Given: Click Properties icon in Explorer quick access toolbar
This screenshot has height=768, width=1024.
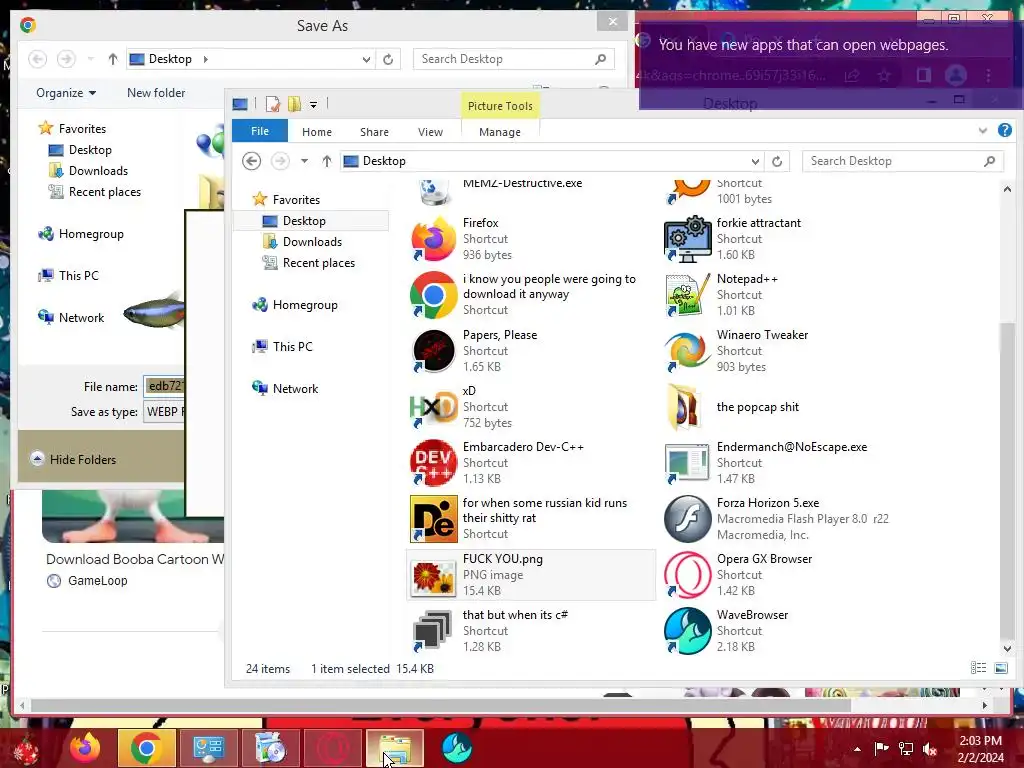Looking at the screenshot, I should tap(273, 104).
